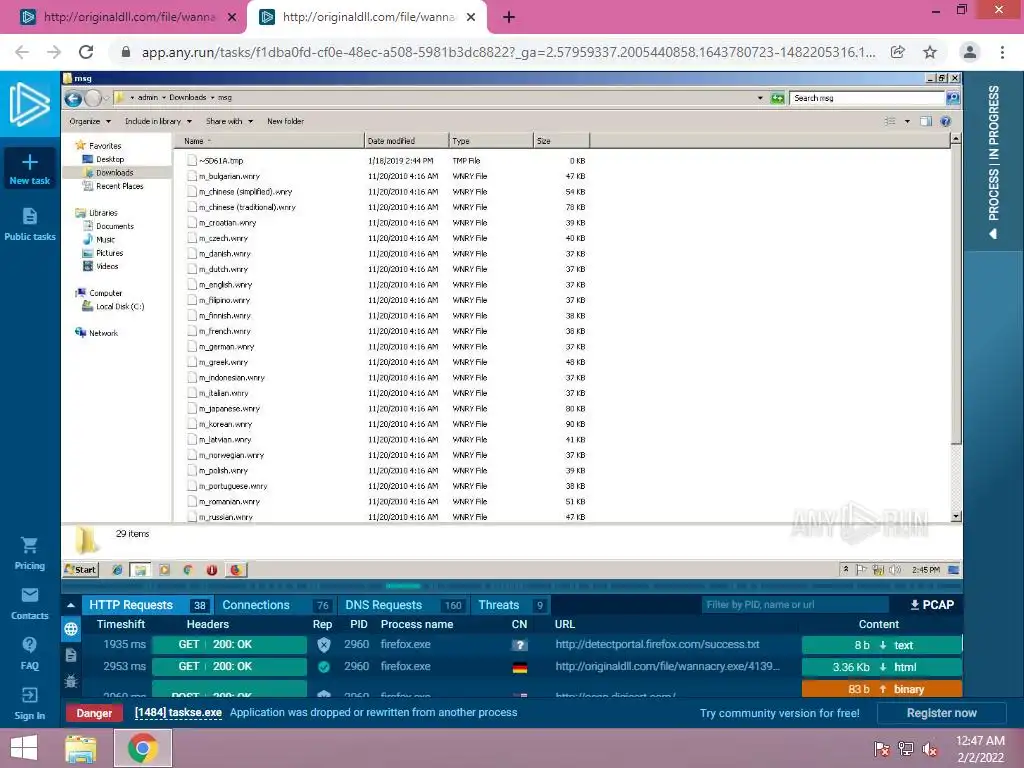Viewport: 1024px width, 768px height.
Task: Select file m_english.wnry
Action: [225, 285]
